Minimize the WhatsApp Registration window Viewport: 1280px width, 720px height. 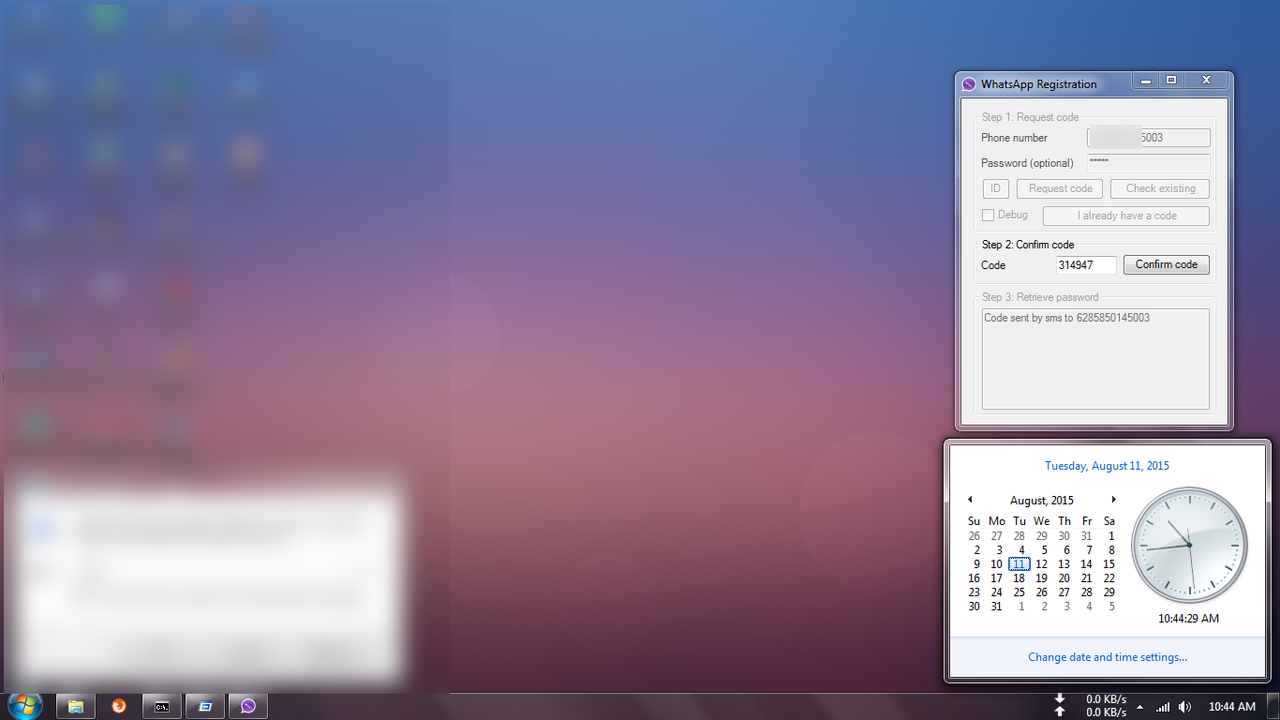click(1147, 81)
